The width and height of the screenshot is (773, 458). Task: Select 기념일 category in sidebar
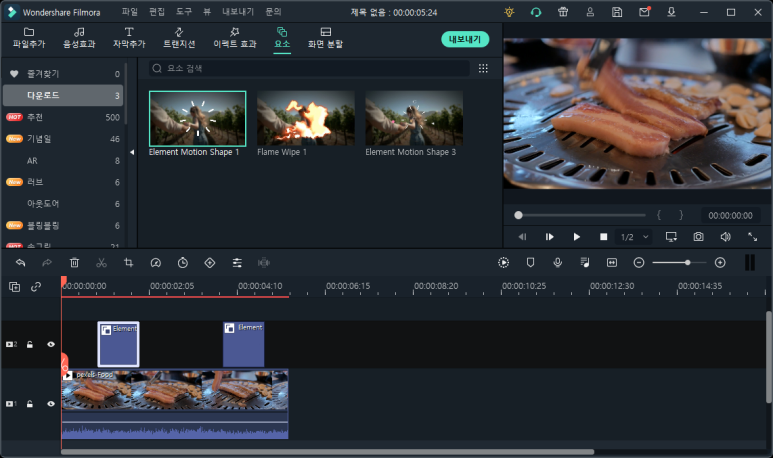[x=63, y=139]
